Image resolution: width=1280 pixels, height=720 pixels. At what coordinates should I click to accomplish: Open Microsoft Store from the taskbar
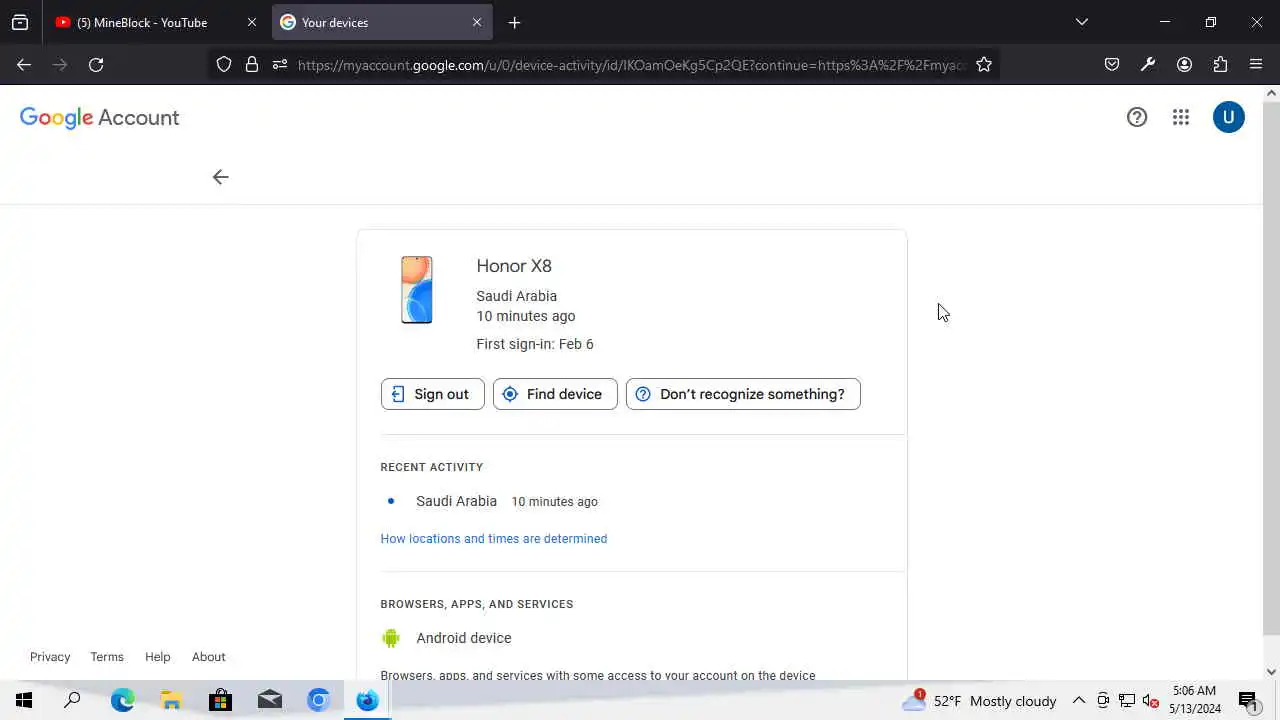220,700
